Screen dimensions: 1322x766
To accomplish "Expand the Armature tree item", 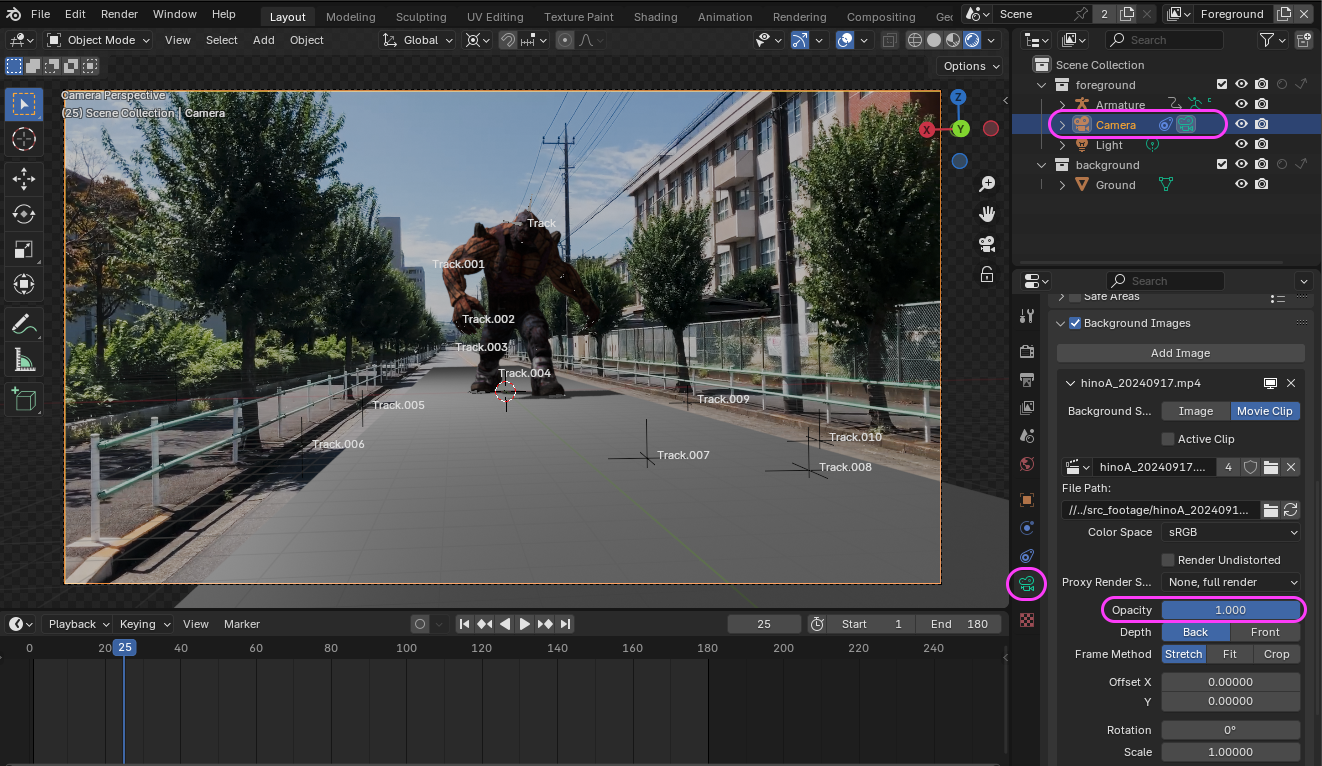I will [1062, 105].
